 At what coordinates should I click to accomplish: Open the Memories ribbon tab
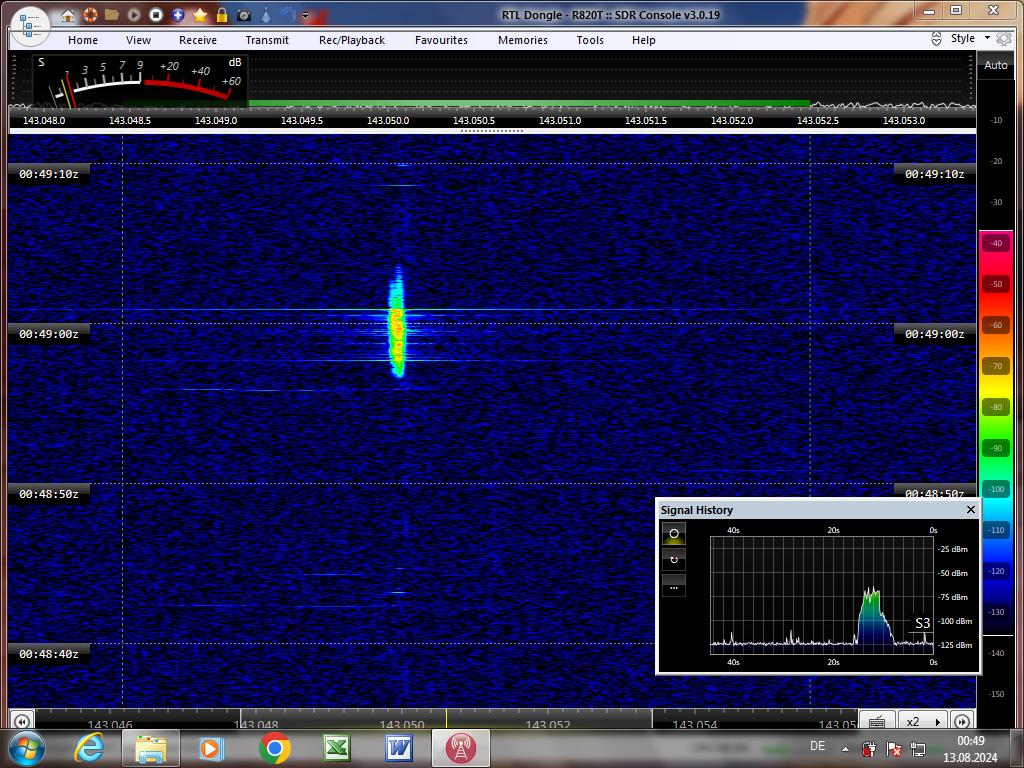(x=523, y=40)
